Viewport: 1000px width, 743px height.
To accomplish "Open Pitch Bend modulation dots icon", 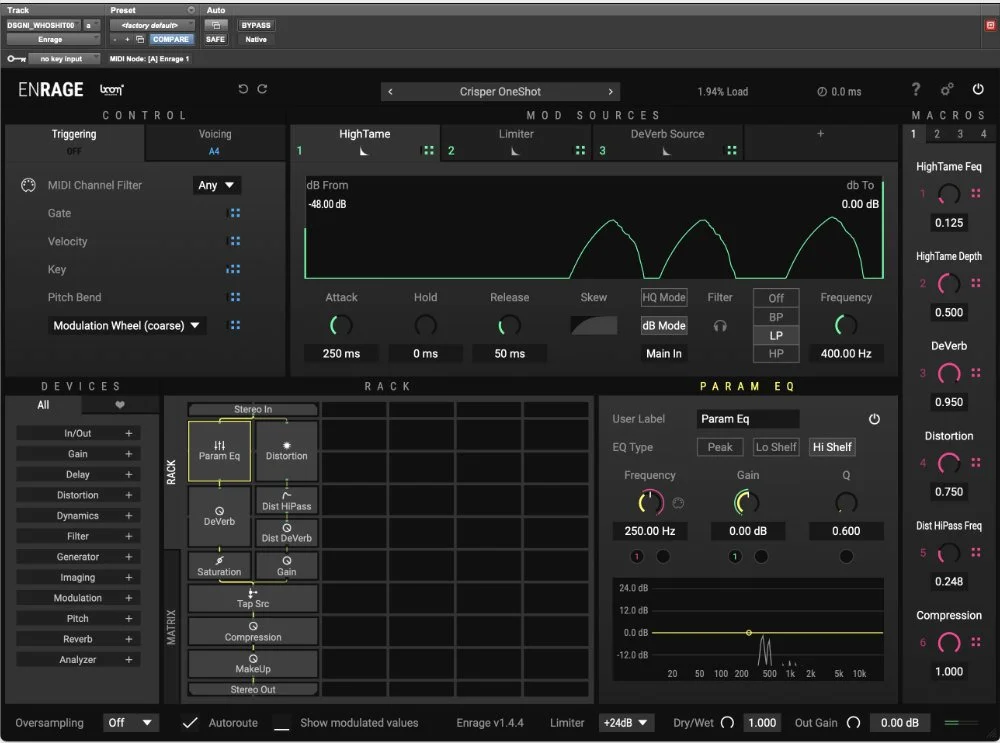I will [x=235, y=297].
